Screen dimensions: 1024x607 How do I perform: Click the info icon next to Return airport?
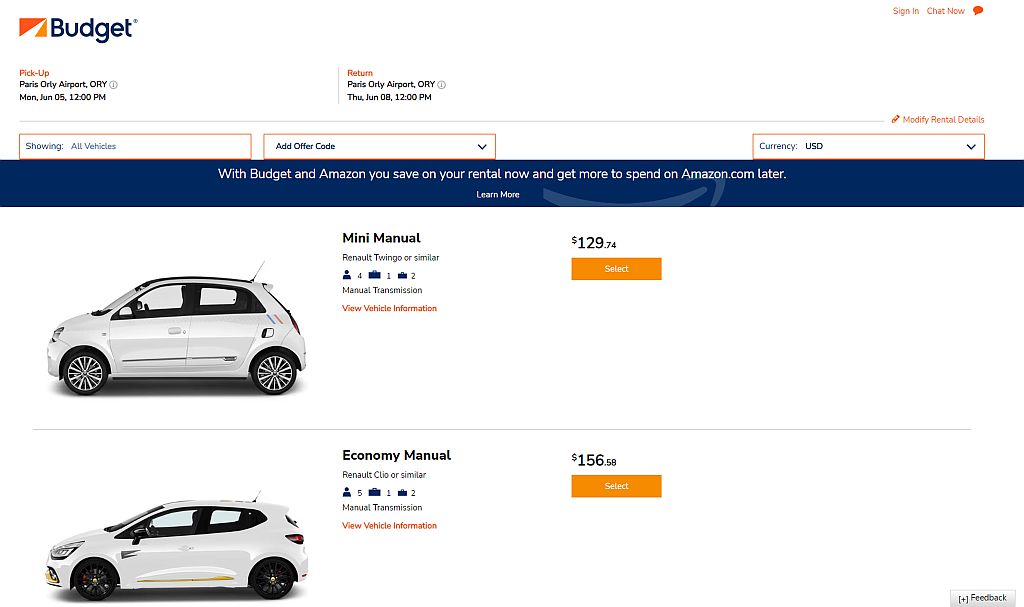click(443, 84)
